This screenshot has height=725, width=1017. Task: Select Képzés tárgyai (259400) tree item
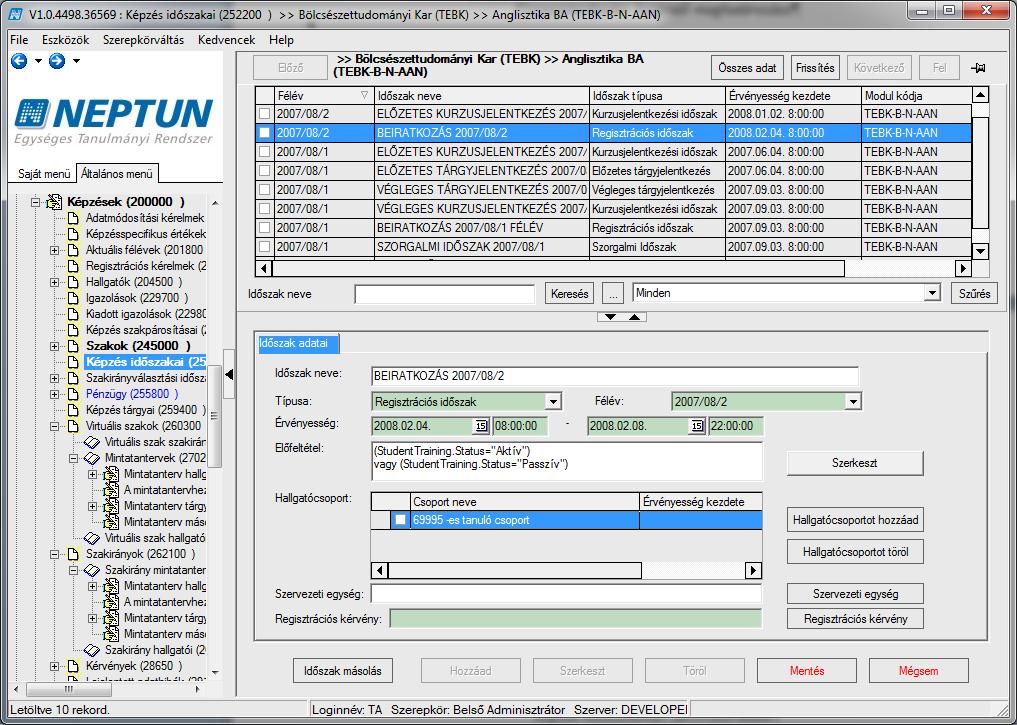coord(145,410)
